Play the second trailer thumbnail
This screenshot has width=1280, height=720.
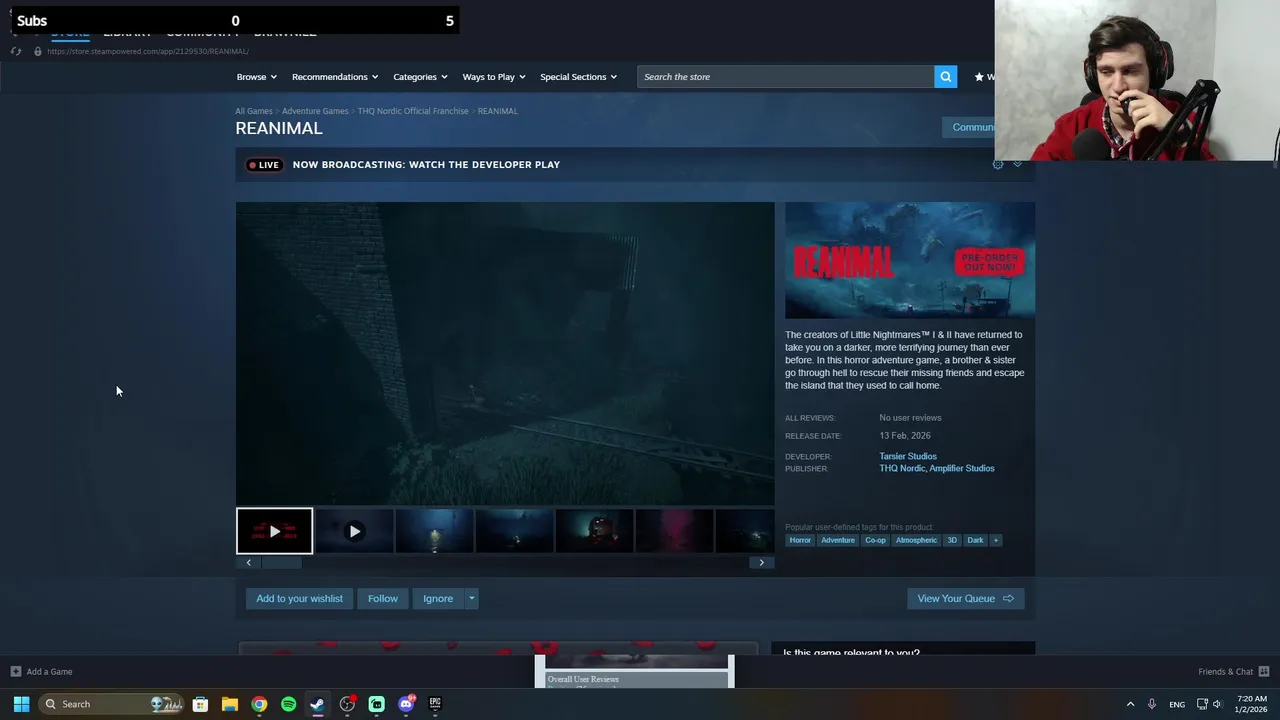(x=354, y=531)
